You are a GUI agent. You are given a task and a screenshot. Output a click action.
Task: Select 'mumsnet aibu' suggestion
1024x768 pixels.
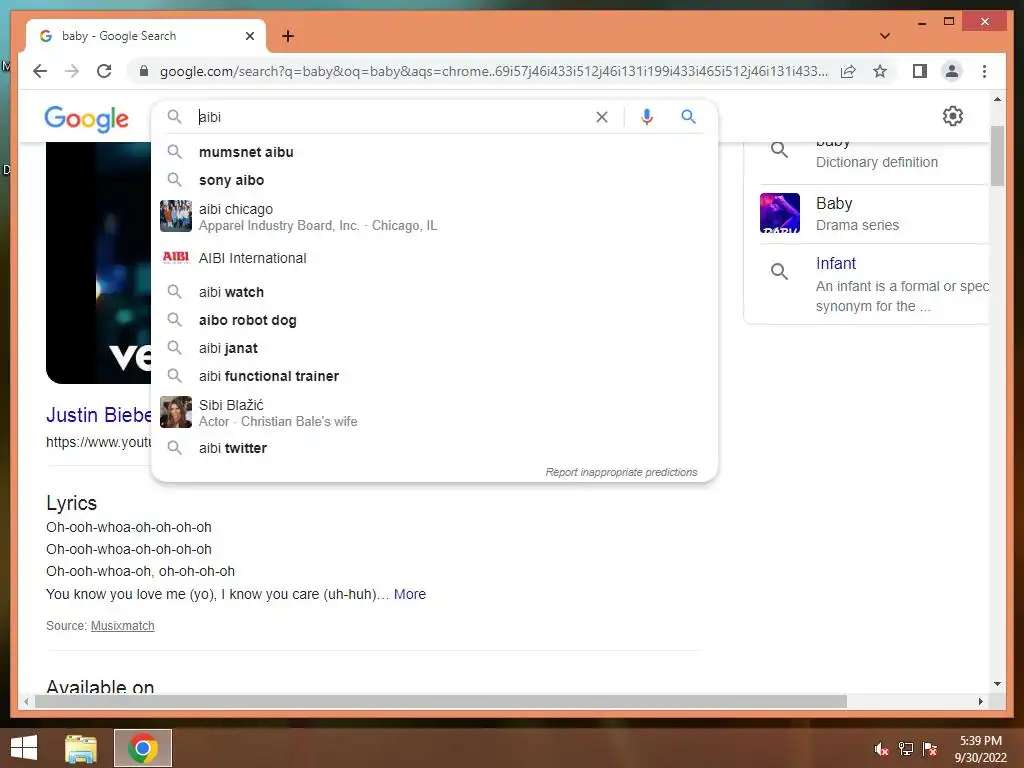coord(434,152)
